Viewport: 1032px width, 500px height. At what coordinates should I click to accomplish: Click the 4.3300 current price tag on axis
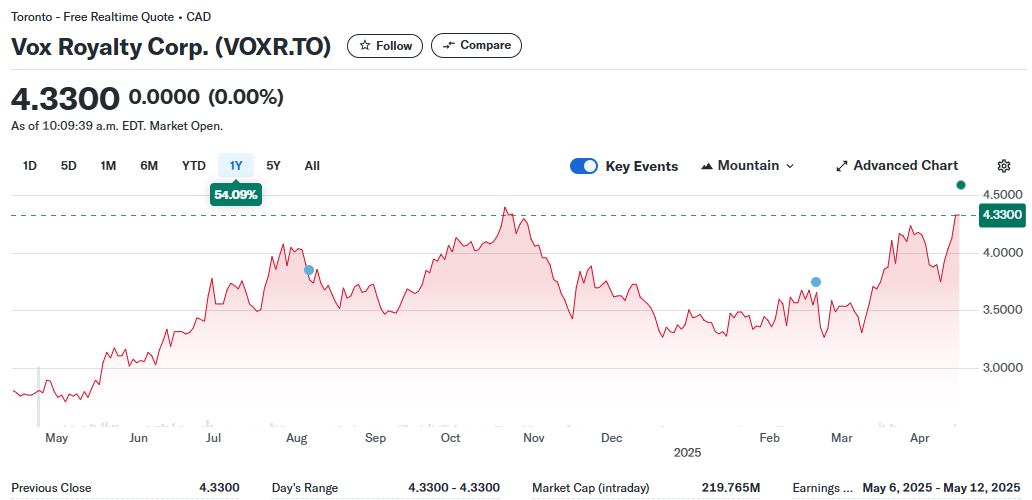pos(1002,215)
